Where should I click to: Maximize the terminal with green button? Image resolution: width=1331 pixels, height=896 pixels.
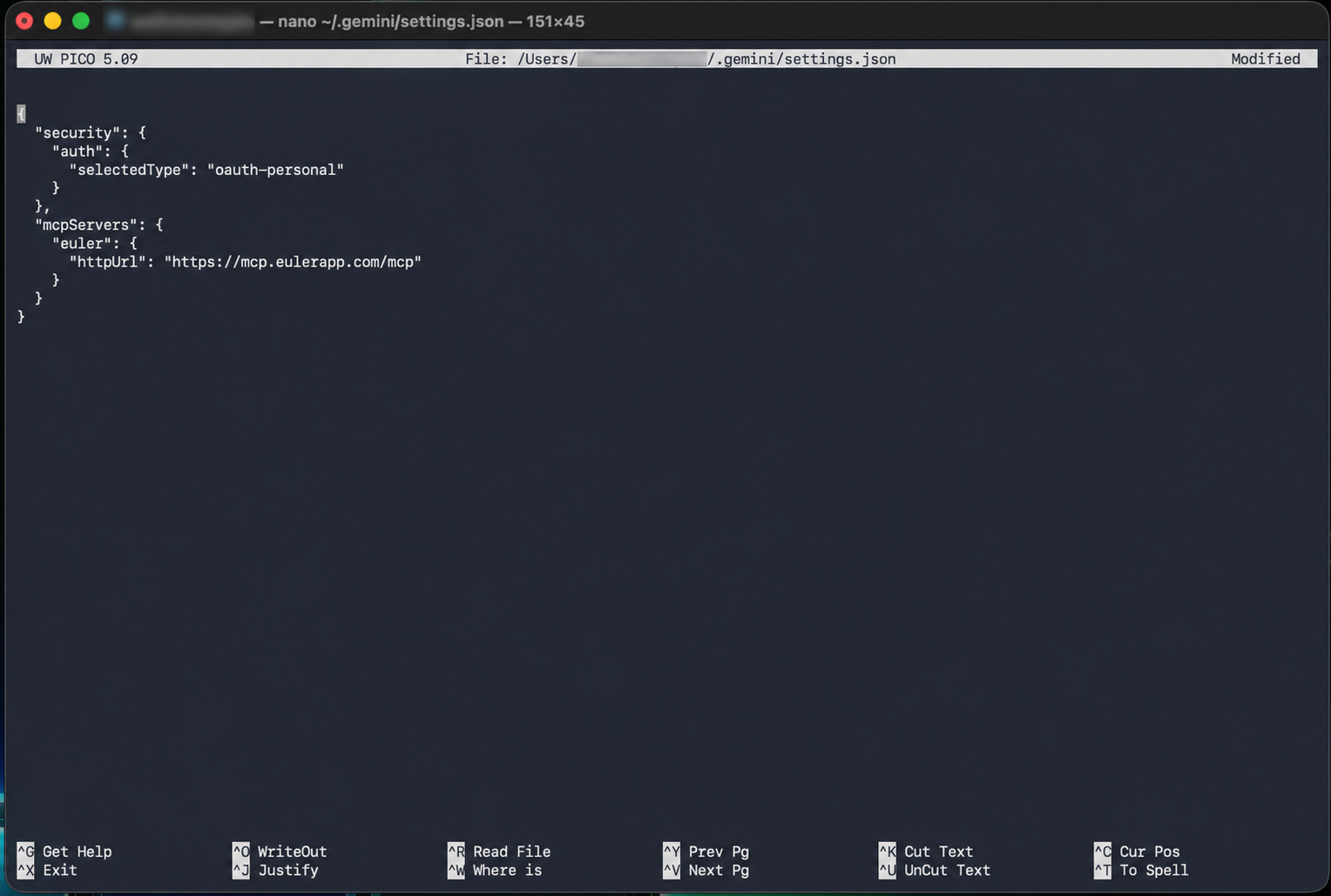(x=81, y=21)
